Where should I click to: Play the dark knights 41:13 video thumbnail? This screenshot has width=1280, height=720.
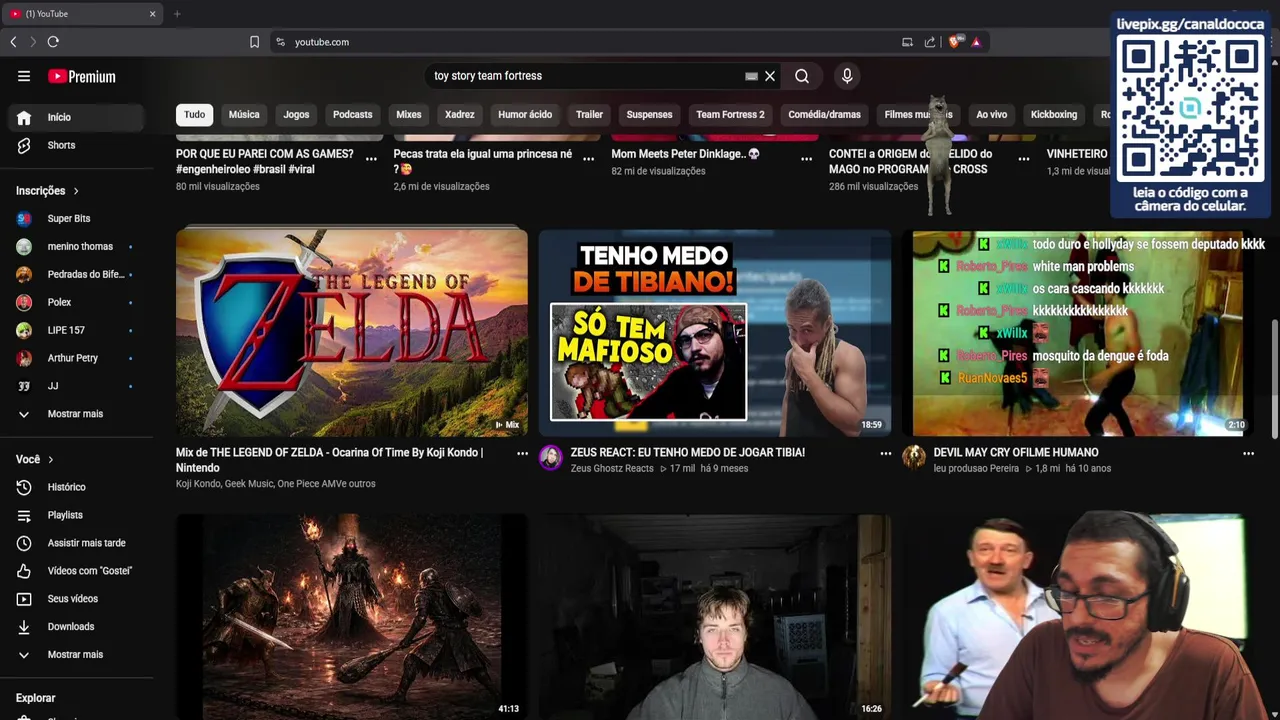352,617
